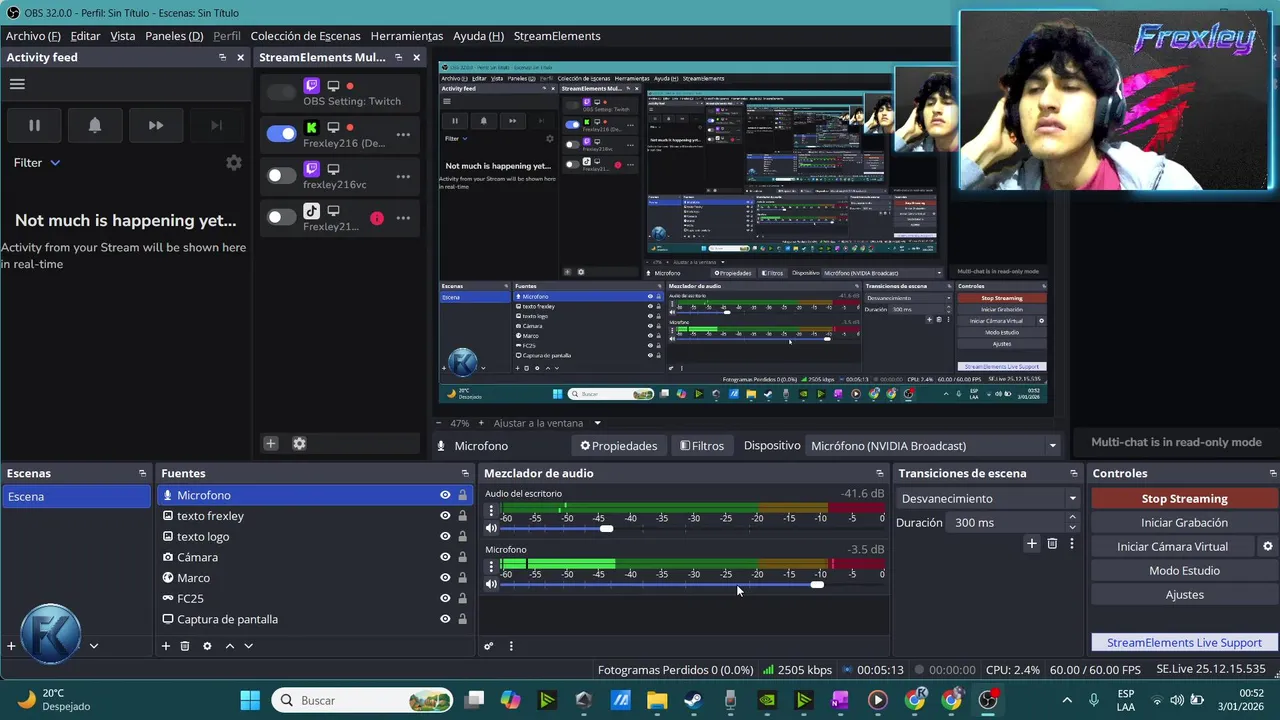1280x720 pixels.
Task: Select the Escena scene
Action: coord(76,496)
